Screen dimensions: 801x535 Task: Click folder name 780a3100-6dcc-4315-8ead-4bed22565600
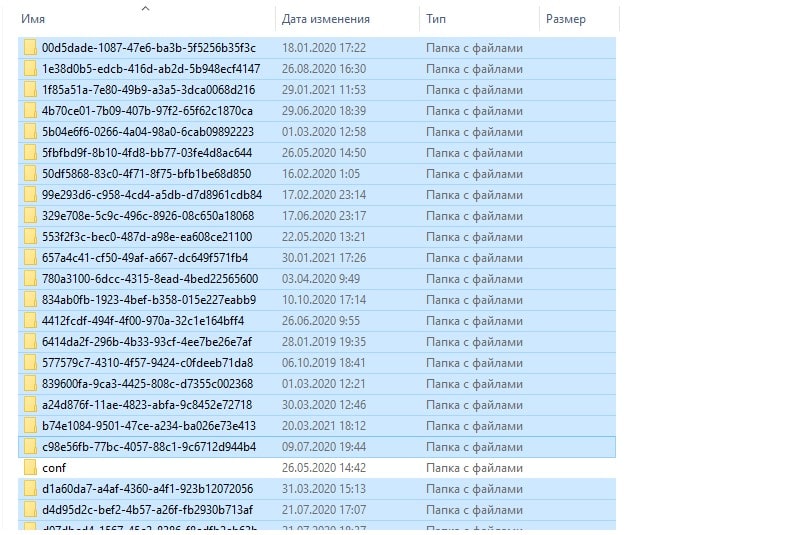click(150, 278)
